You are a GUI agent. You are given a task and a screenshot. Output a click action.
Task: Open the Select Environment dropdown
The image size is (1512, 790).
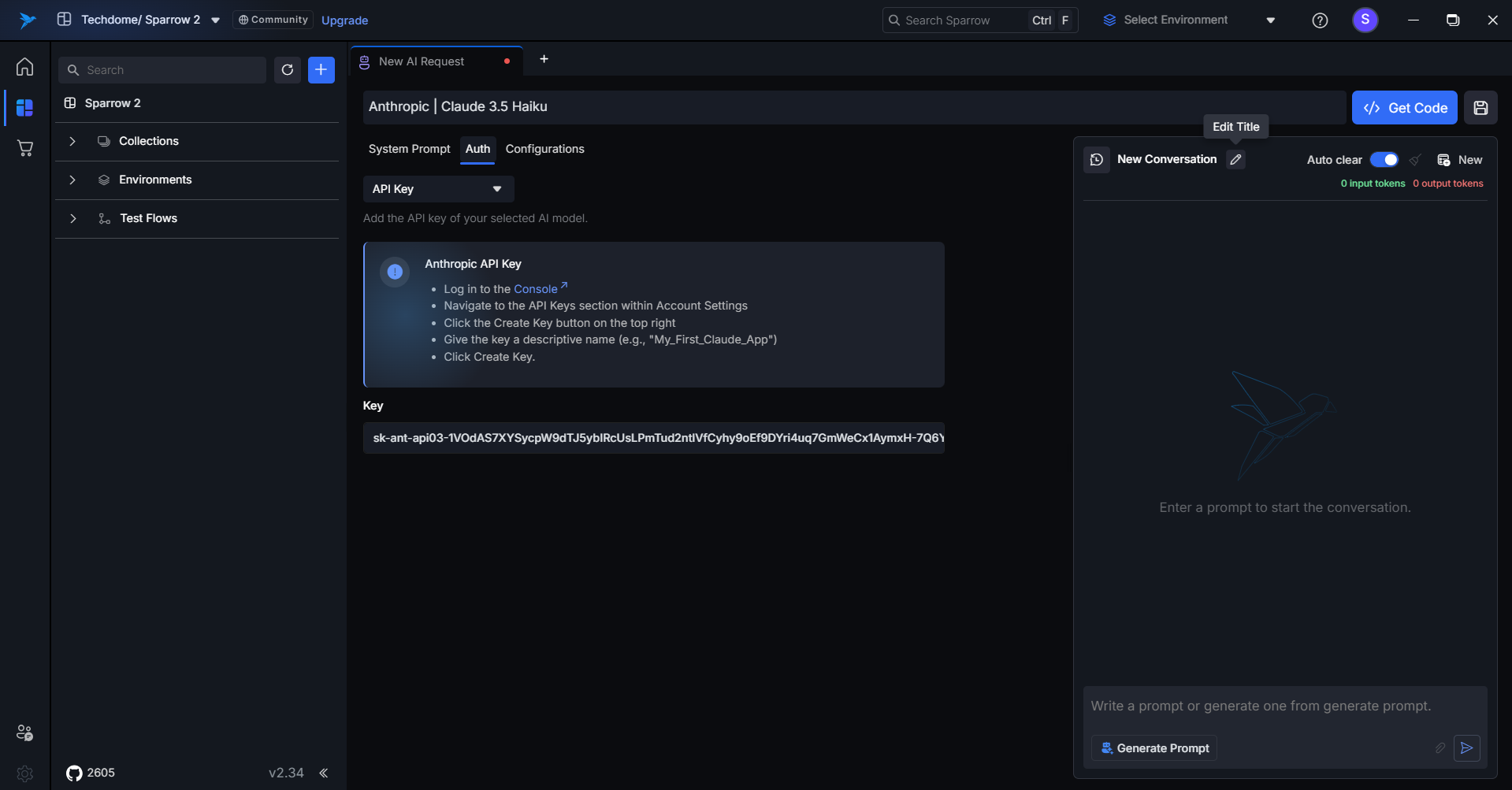point(1189,20)
